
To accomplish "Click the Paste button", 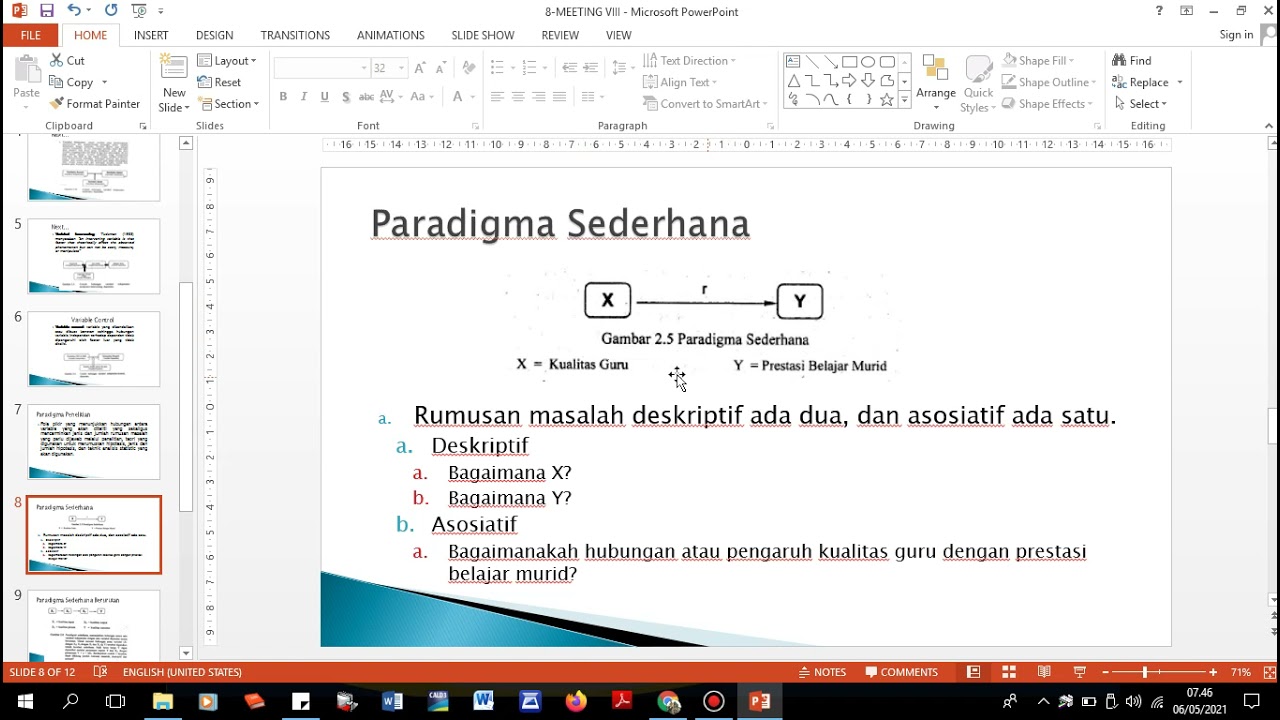I will [x=26, y=80].
